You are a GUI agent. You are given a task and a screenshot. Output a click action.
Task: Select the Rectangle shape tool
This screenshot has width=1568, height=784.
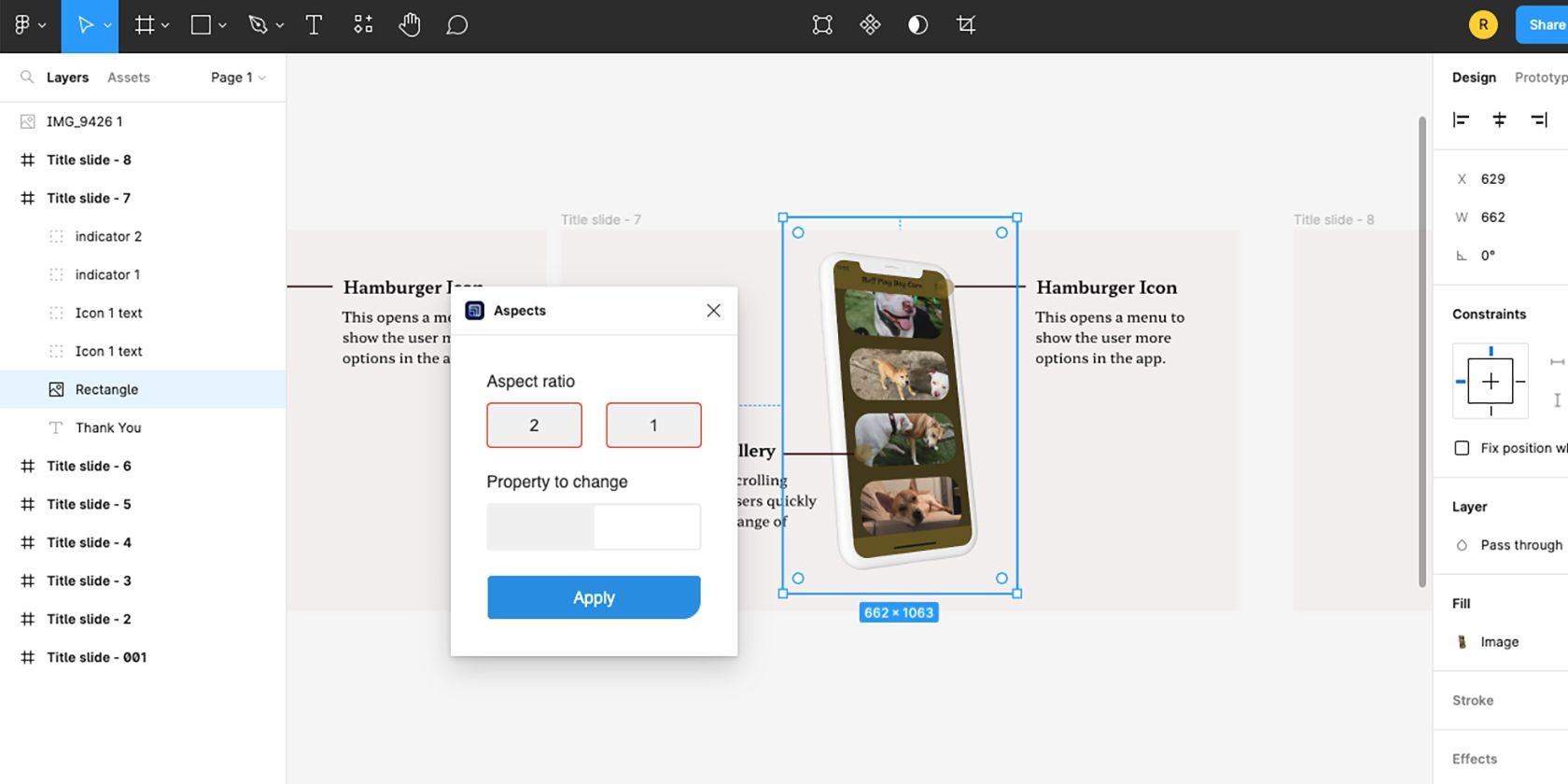201,25
